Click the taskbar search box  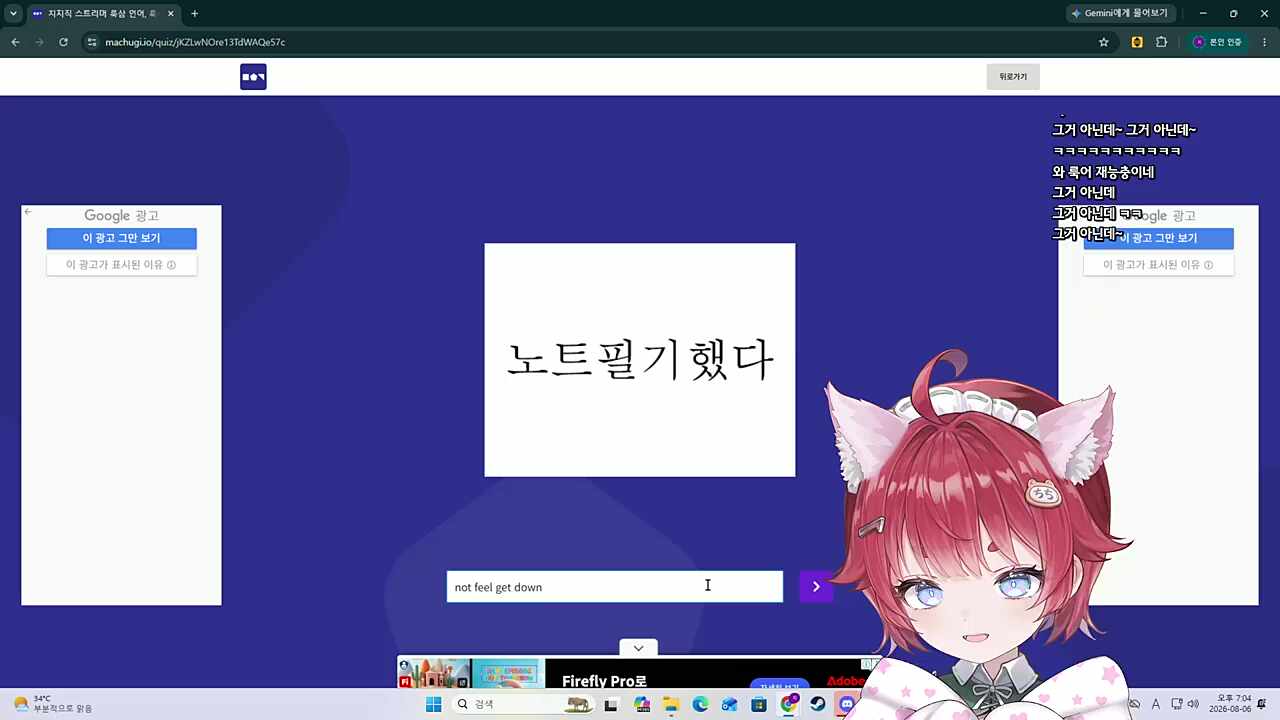click(x=523, y=704)
